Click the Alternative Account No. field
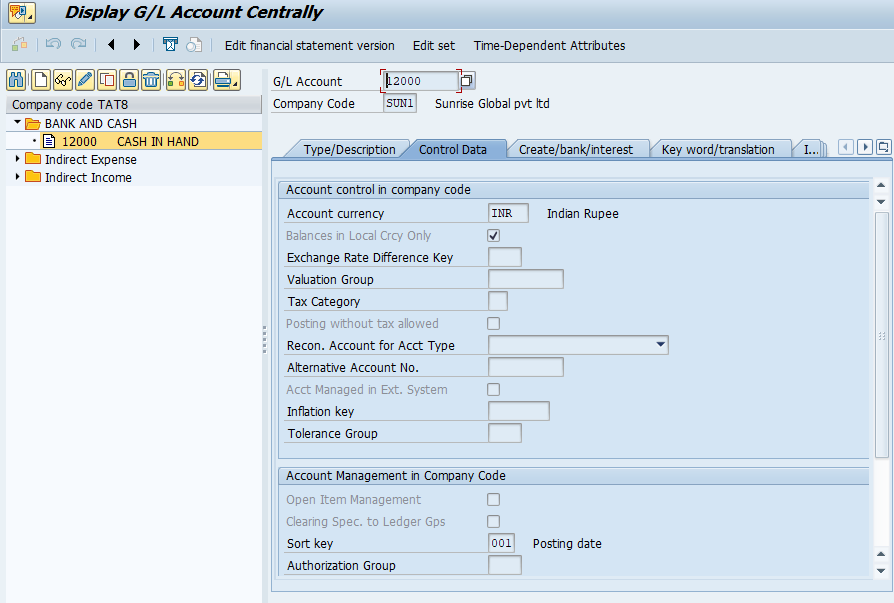Image resolution: width=894 pixels, height=603 pixels. coord(526,367)
